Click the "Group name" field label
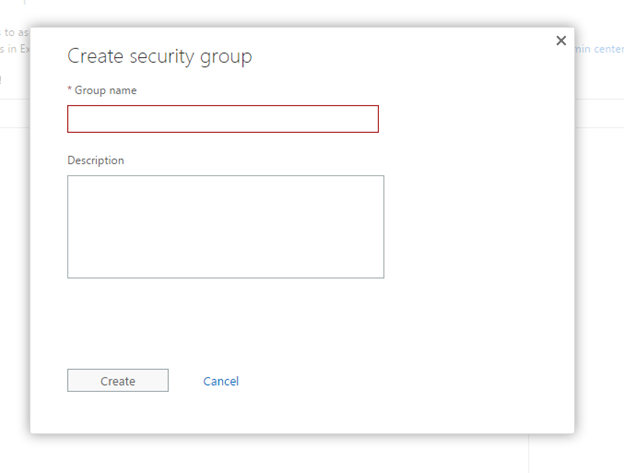The image size is (624, 473). point(106,91)
